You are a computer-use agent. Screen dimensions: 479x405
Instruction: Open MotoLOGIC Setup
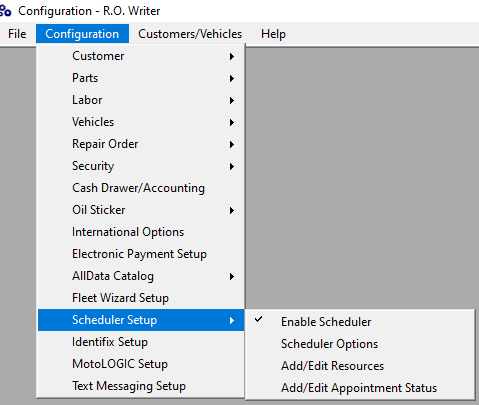click(x=141, y=364)
